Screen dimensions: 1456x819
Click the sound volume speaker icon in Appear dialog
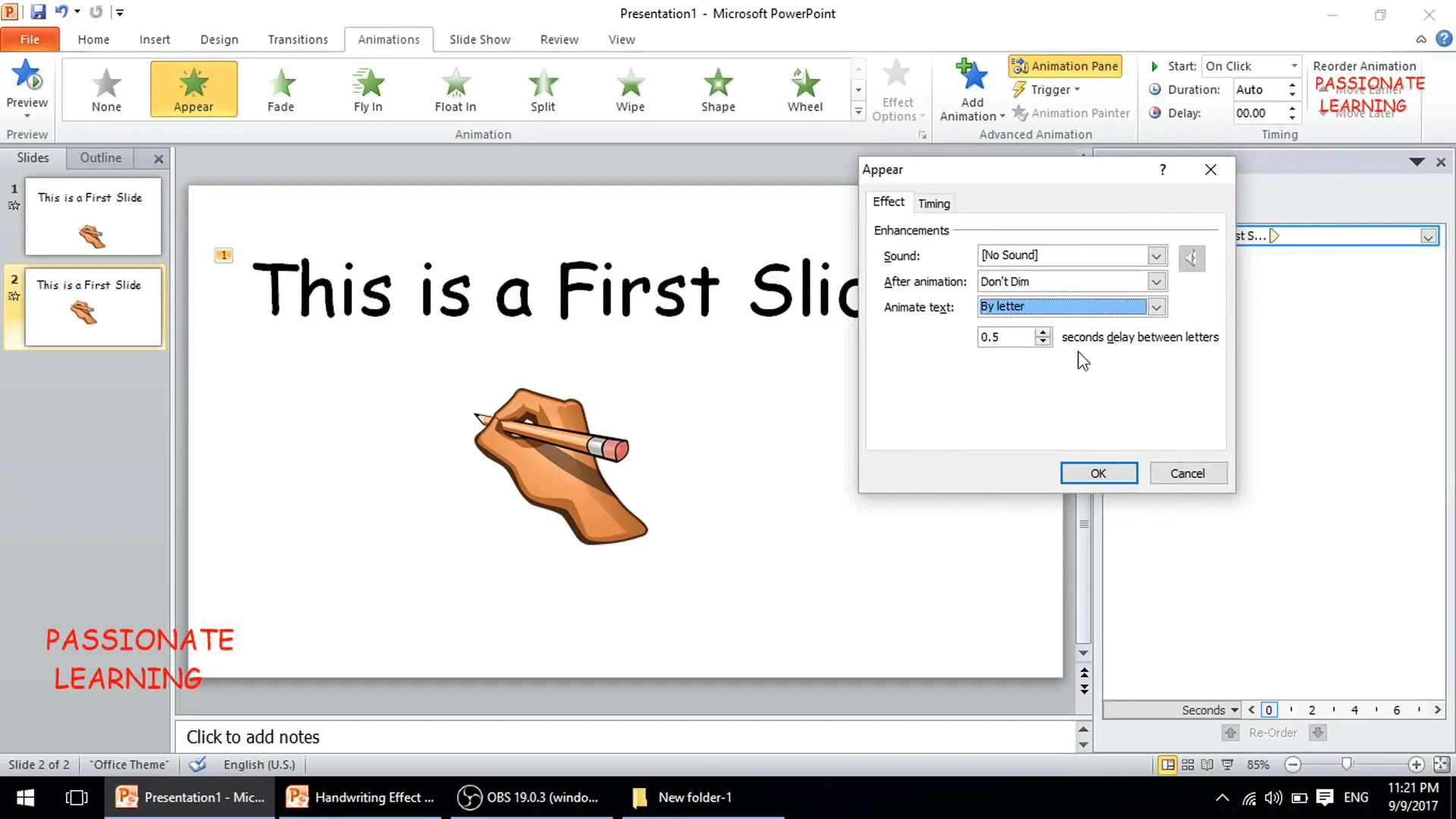click(x=1191, y=259)
